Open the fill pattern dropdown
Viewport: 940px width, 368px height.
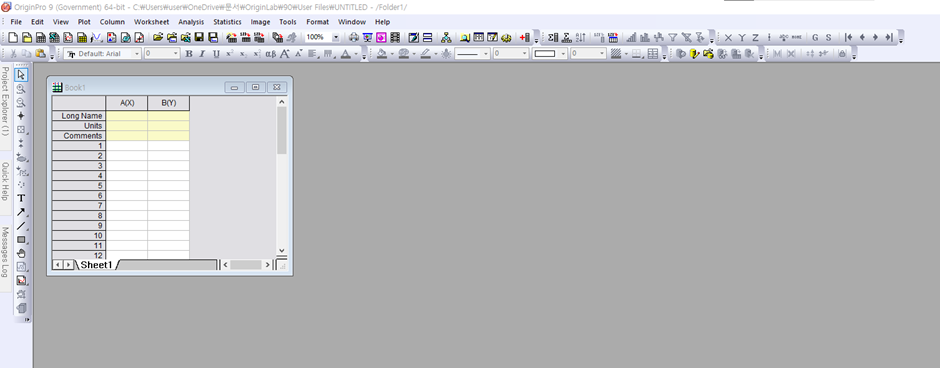pyautogui.click(x=625, y=54)
